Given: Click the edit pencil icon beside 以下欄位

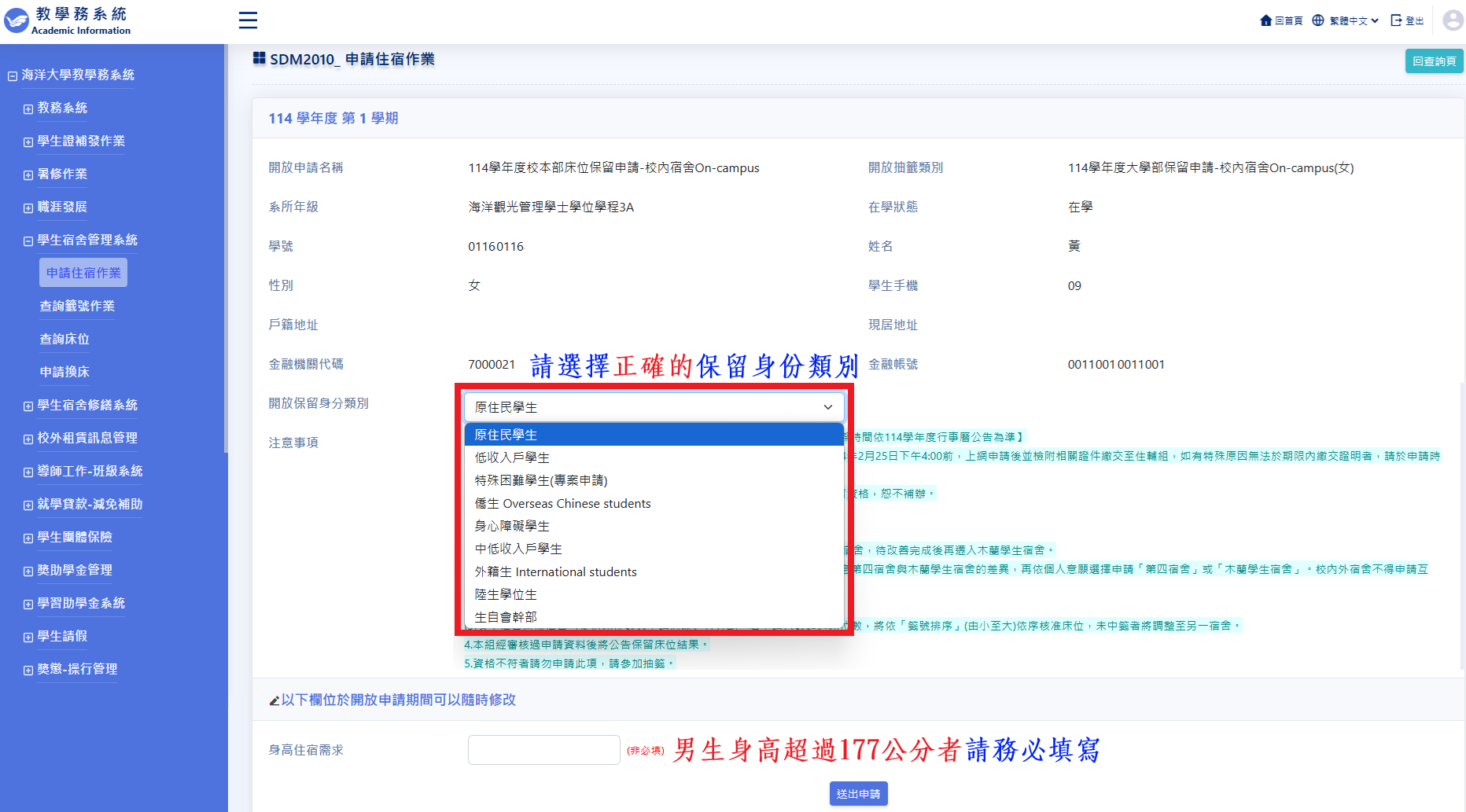Looking at the screenshot, I should (274, 700).
